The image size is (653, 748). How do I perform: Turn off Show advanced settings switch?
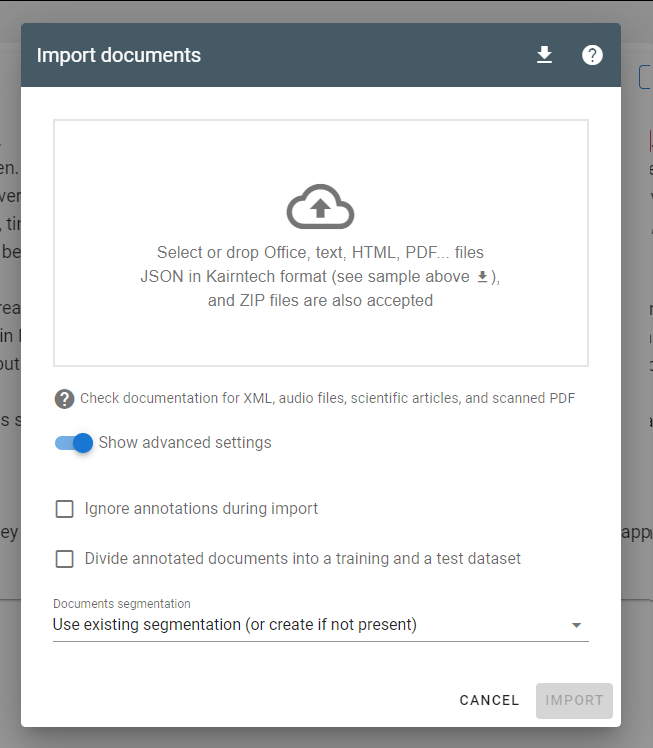click(x=73, y=443)
